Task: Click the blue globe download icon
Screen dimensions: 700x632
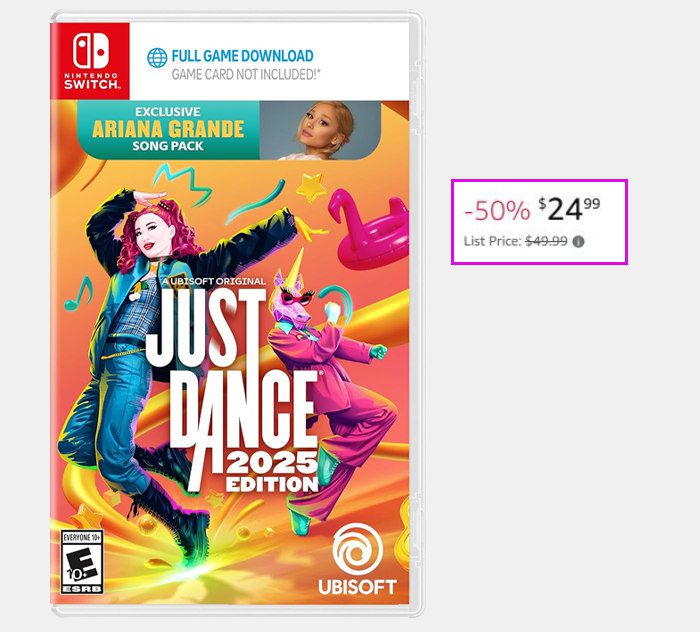Action: (157, 58)
